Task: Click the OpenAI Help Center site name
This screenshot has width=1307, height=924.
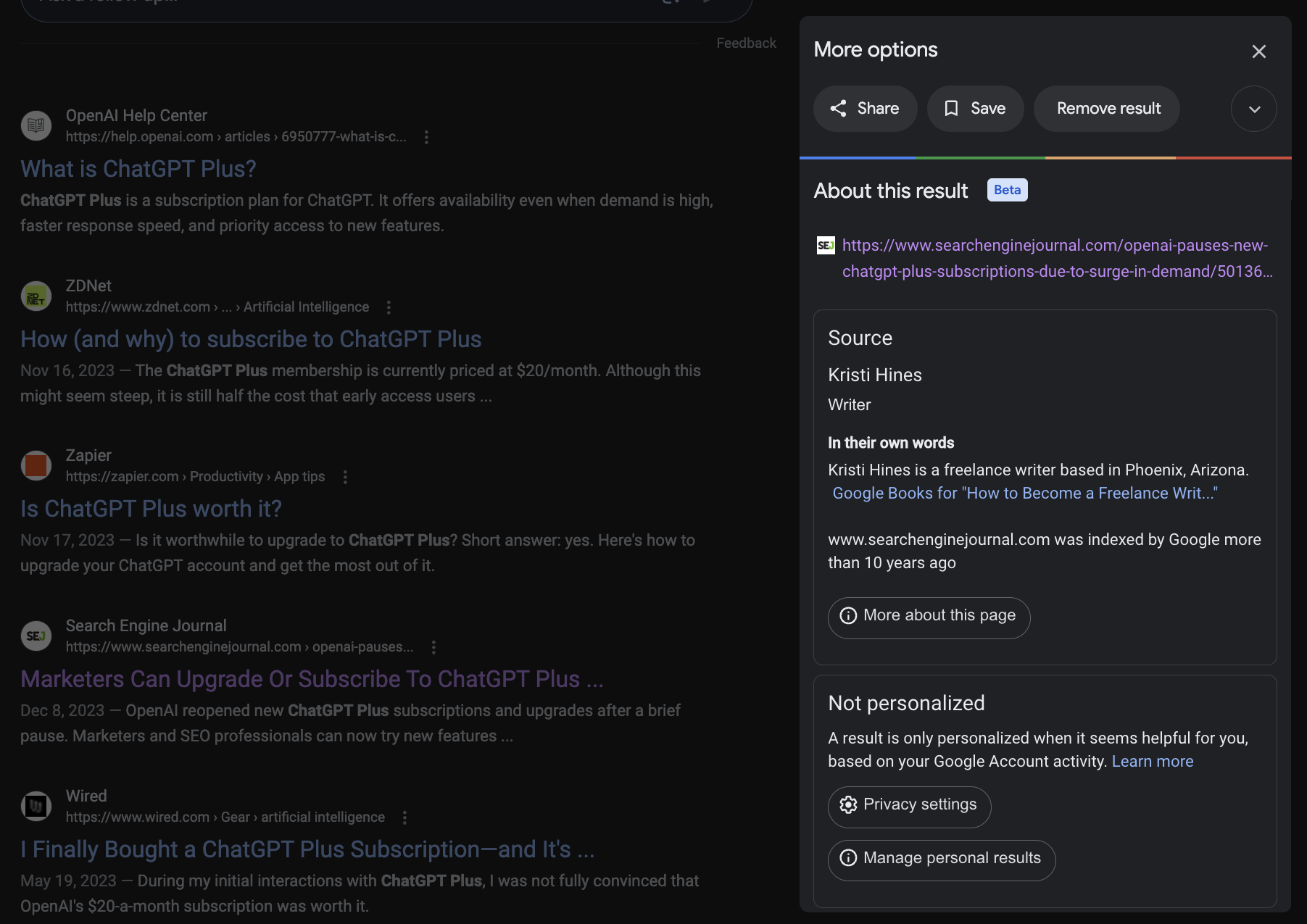Action: pos(136,115)
